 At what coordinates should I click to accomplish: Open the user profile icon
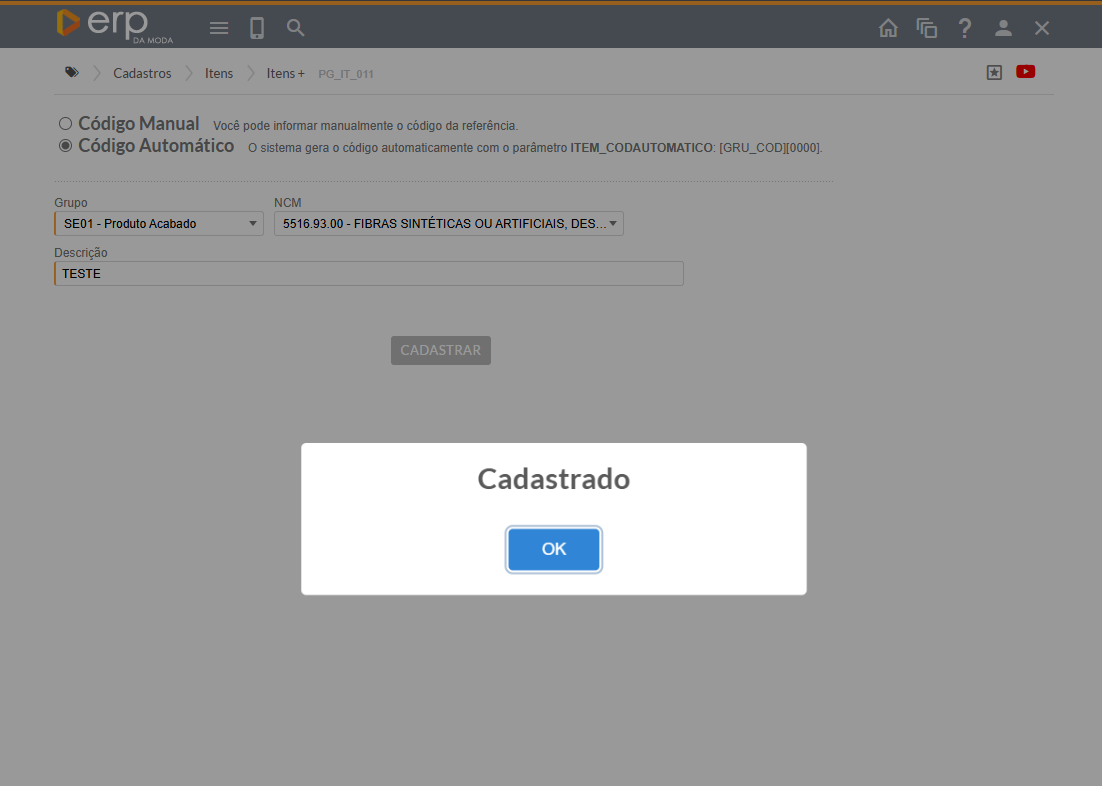1003,28
